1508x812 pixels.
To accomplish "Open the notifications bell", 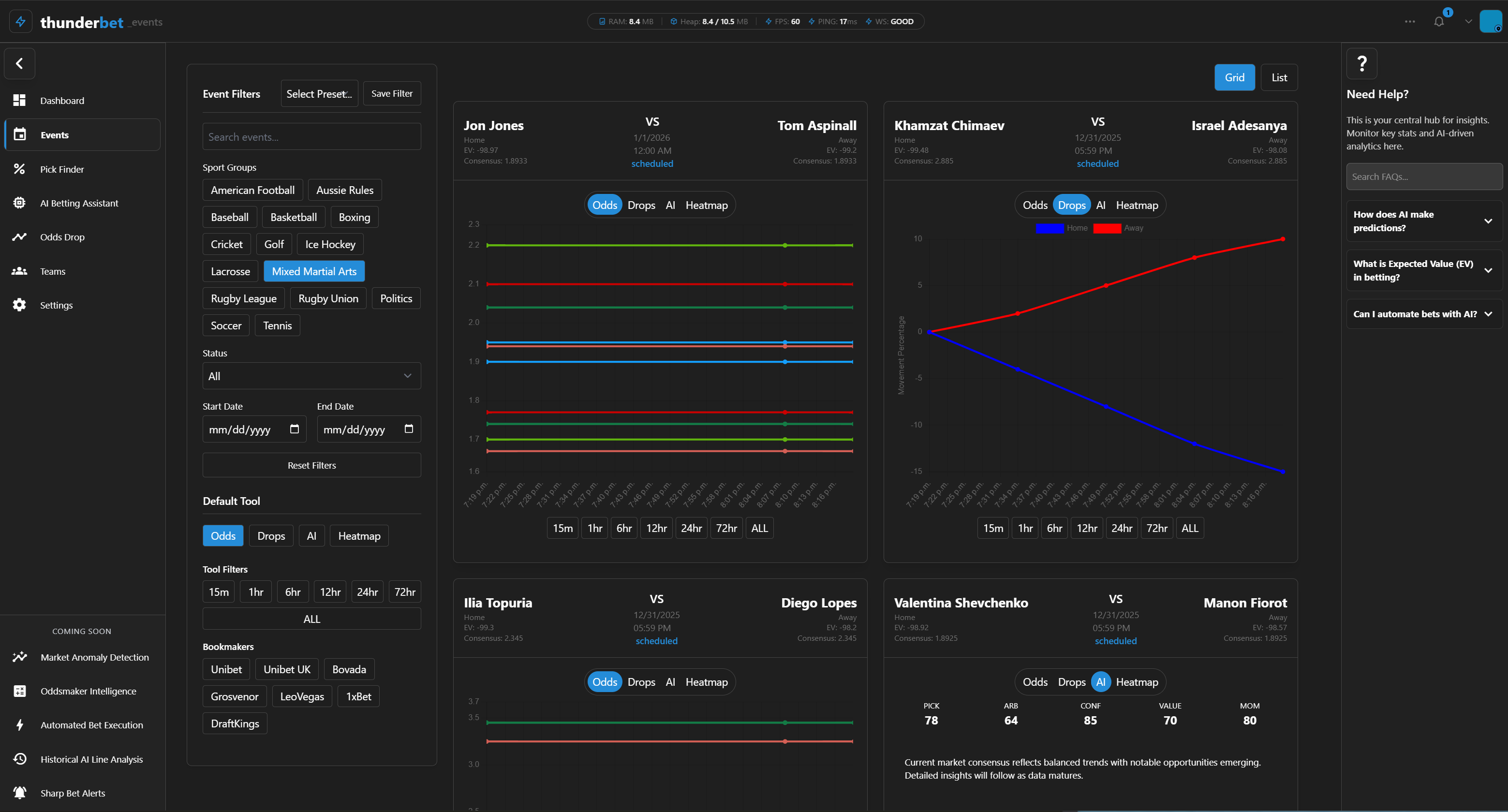I will tap(1438, 22).
